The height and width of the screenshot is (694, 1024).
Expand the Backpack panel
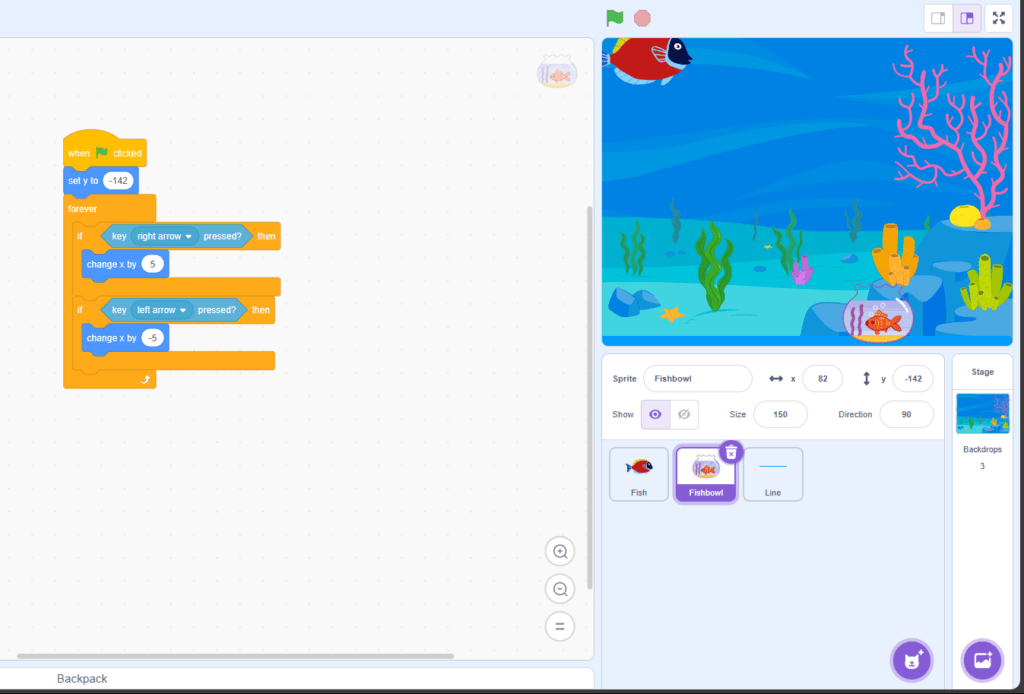[x=81, y=678]
